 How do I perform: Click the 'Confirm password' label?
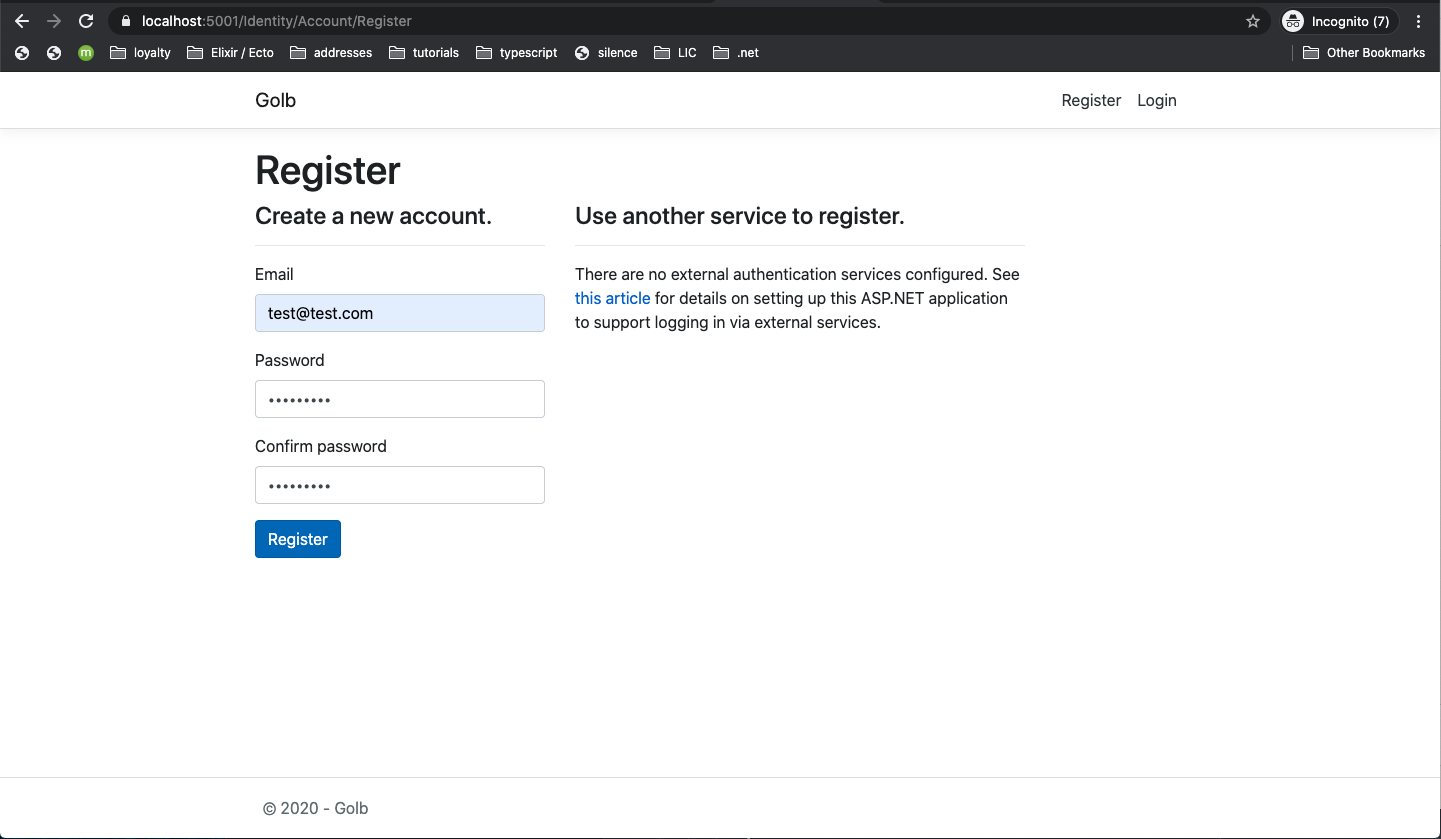click(x=321, y=446)
